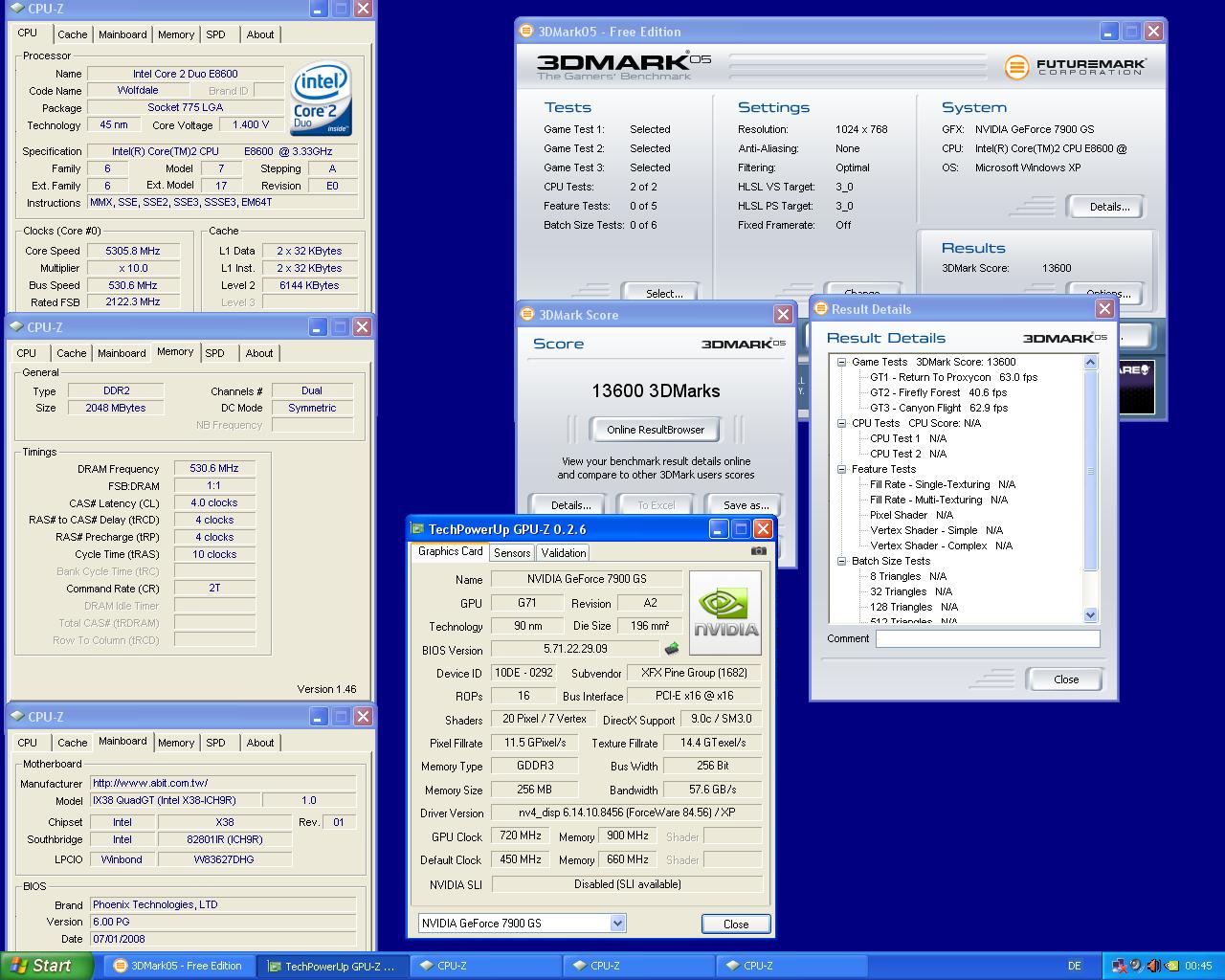Open the Validation tab in GPU-Z
1225x980 pixels.
[x=563, y=552]
